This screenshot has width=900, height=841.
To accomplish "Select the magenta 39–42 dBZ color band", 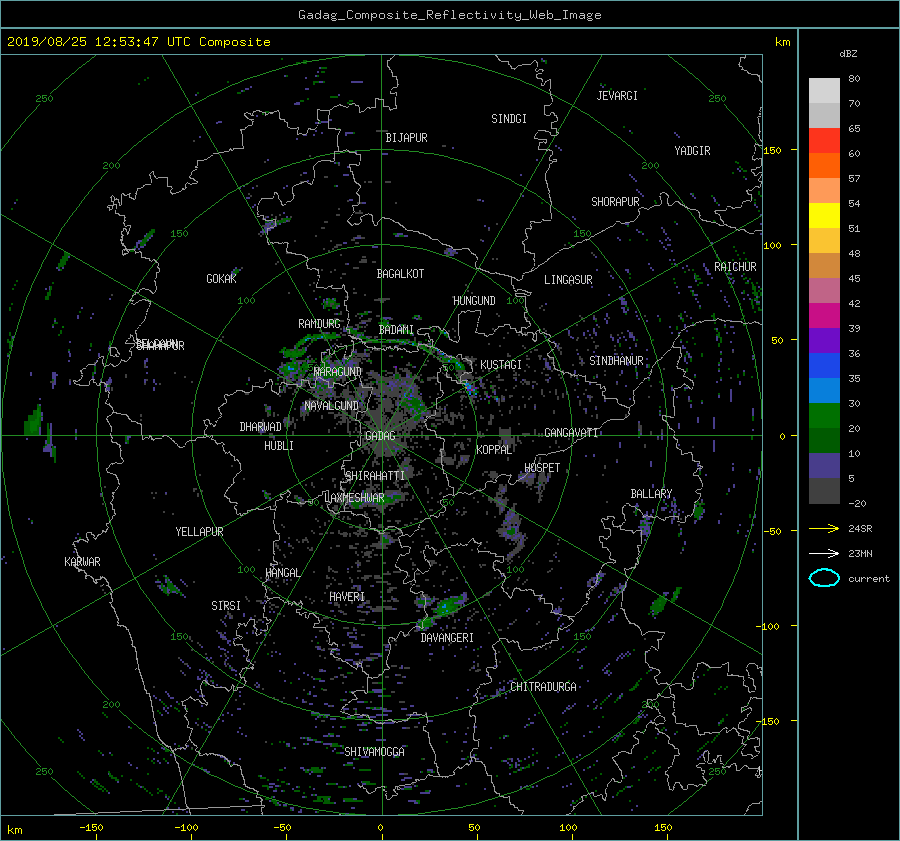I will pyautogui.click(x=824, y=316).
